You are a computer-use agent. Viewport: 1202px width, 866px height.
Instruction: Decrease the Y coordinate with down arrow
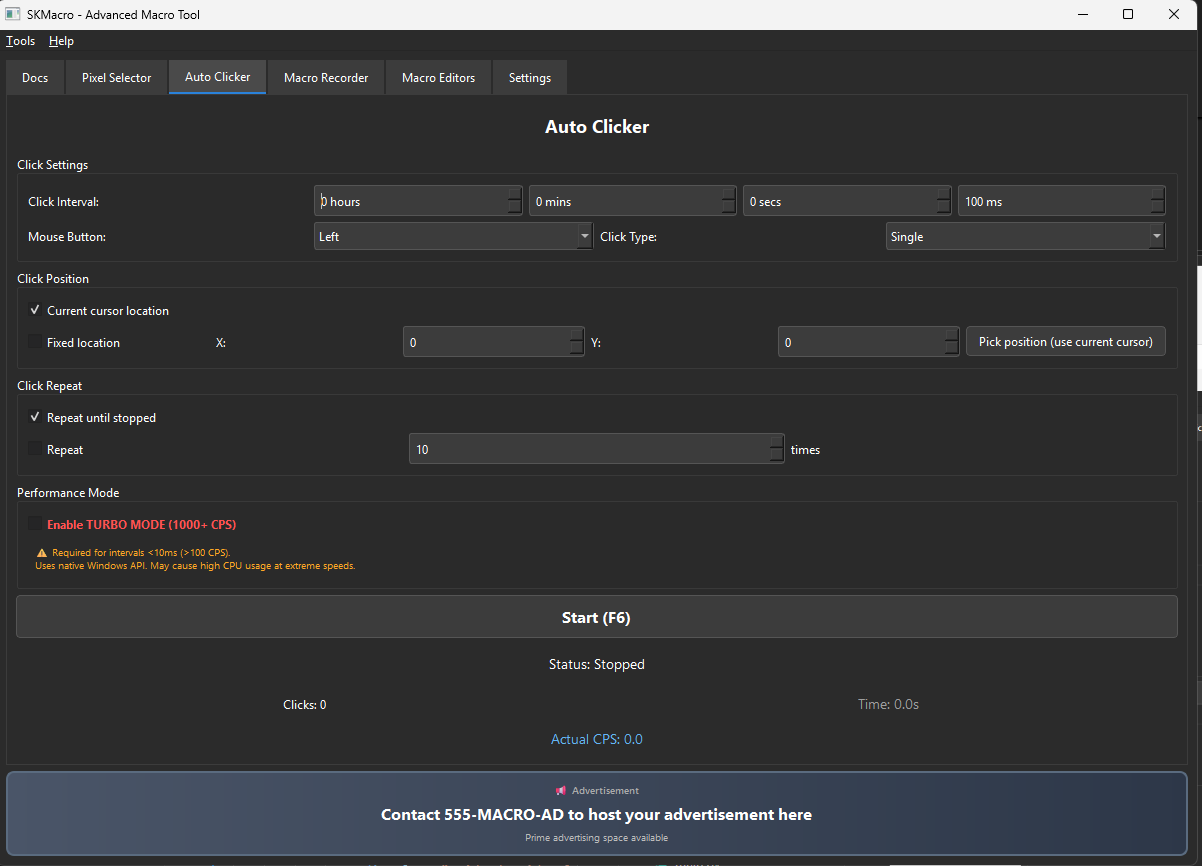(952, 349)
